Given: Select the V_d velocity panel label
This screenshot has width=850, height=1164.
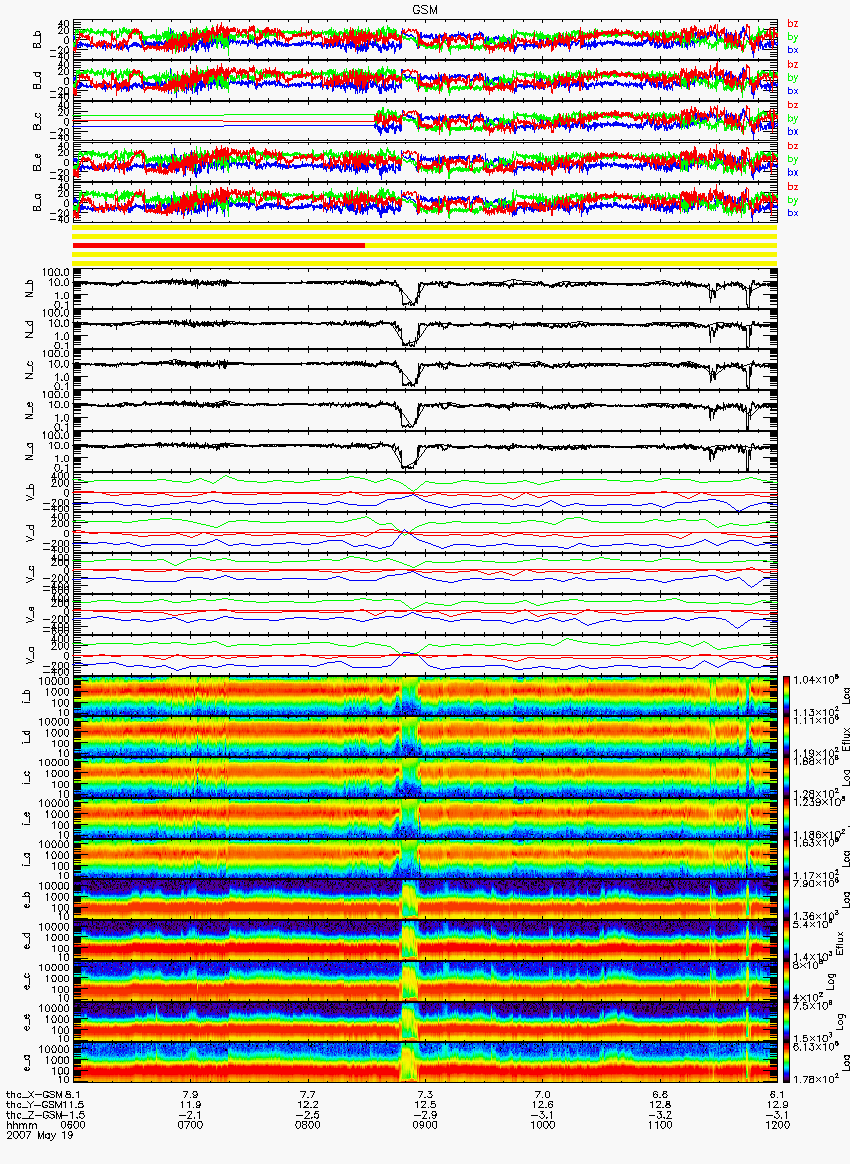Looking at the screenshot, I should [30, 533].
